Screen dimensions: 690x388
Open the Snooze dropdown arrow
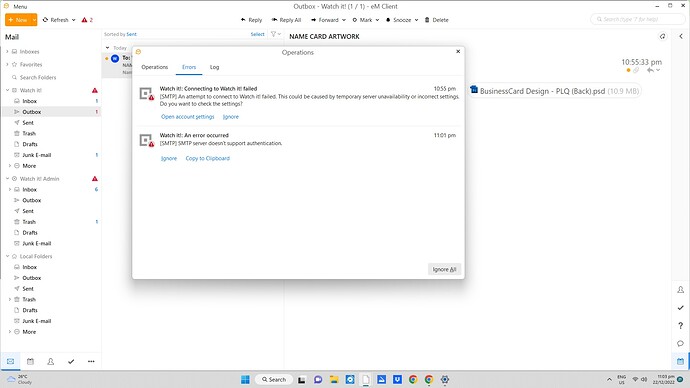tap(416, 20)
